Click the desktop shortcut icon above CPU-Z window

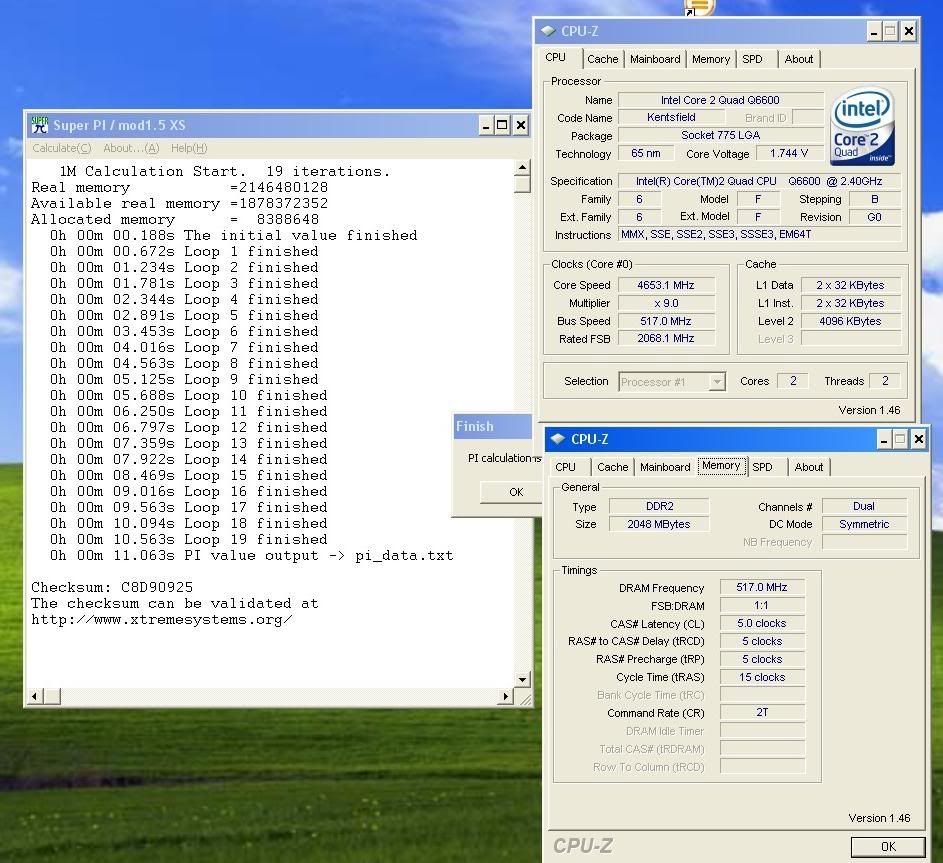[699, 7]
